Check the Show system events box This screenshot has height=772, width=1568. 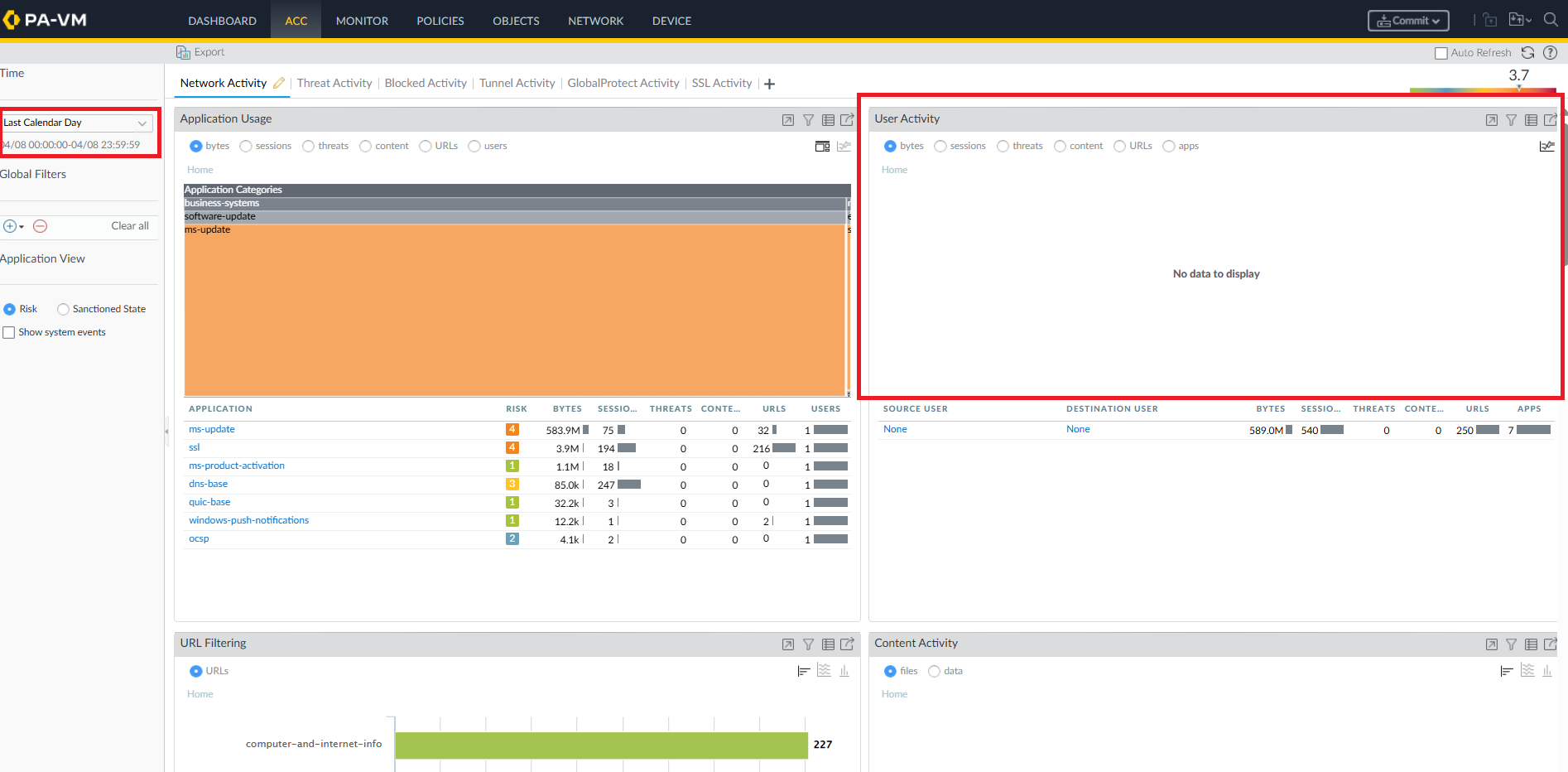pyautogui.click(x=9, y=332)
